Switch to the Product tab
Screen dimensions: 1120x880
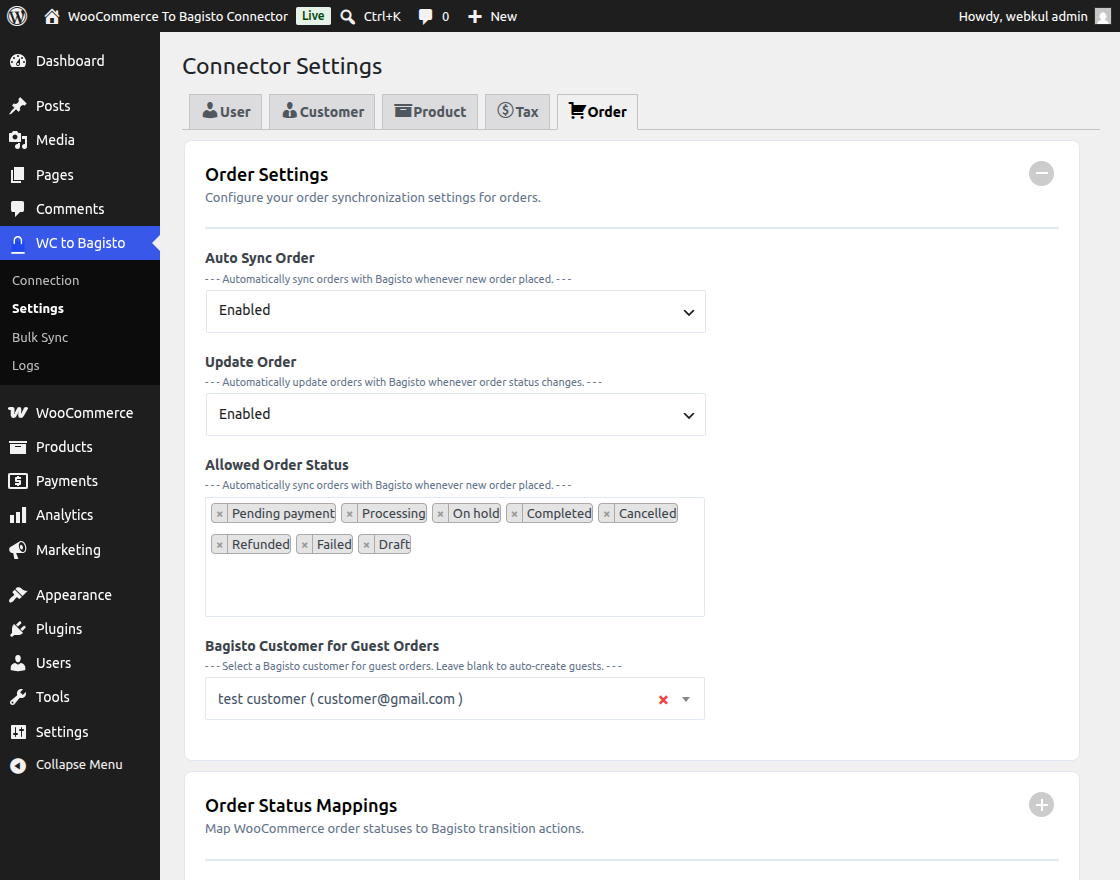[430, 111]
